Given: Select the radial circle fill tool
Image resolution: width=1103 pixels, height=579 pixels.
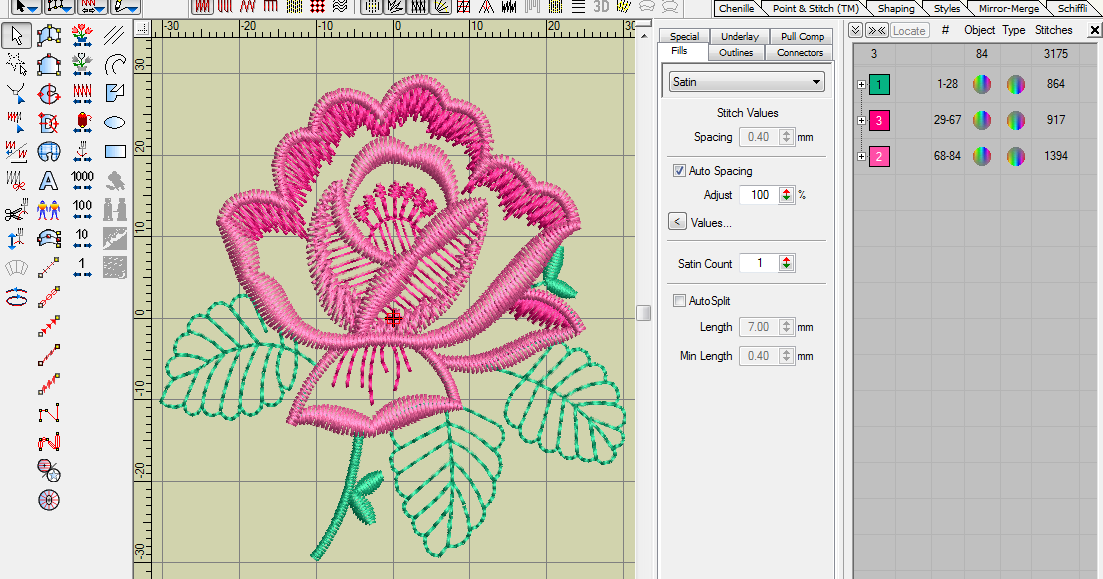Looking at the screenshot, I should (x=49, y=500).
